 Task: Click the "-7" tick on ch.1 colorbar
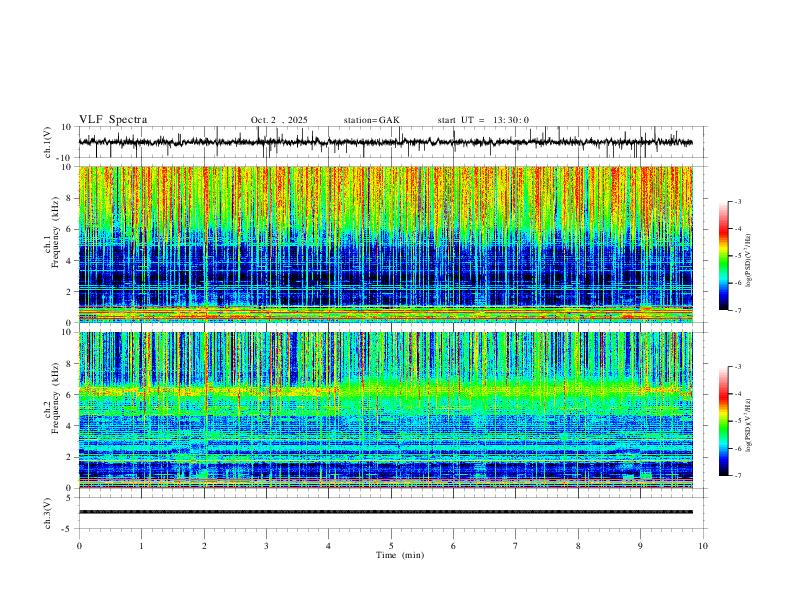737,311
